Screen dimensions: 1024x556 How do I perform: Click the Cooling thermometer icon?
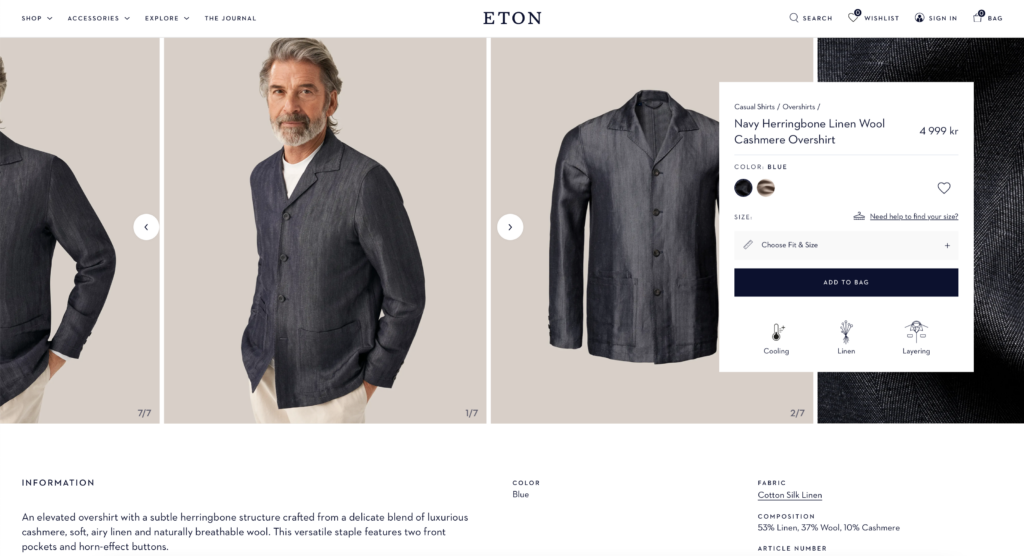(776, 332)
